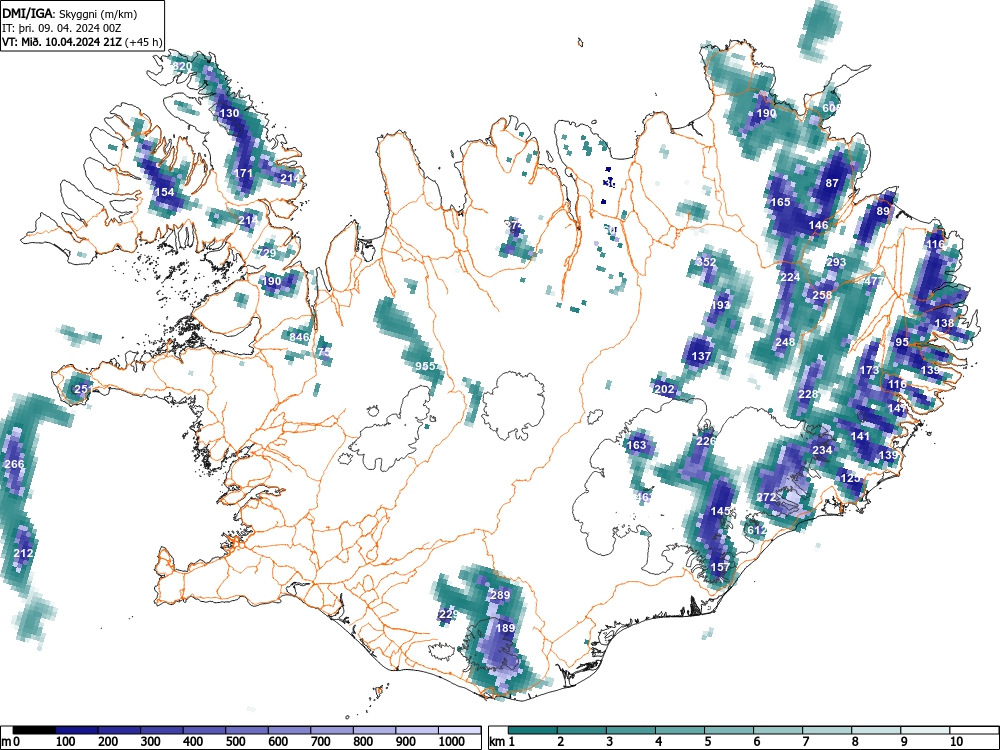
Task: Click the visibility value '173' on the map
Action: pyautogui.click(x=869, y=370)
